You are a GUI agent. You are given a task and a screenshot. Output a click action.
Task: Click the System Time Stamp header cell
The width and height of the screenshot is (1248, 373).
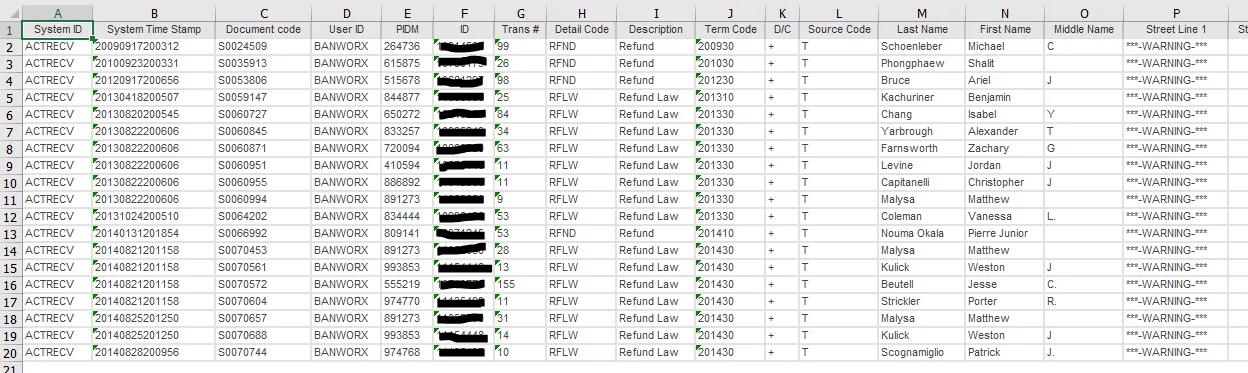coord(154,30)
